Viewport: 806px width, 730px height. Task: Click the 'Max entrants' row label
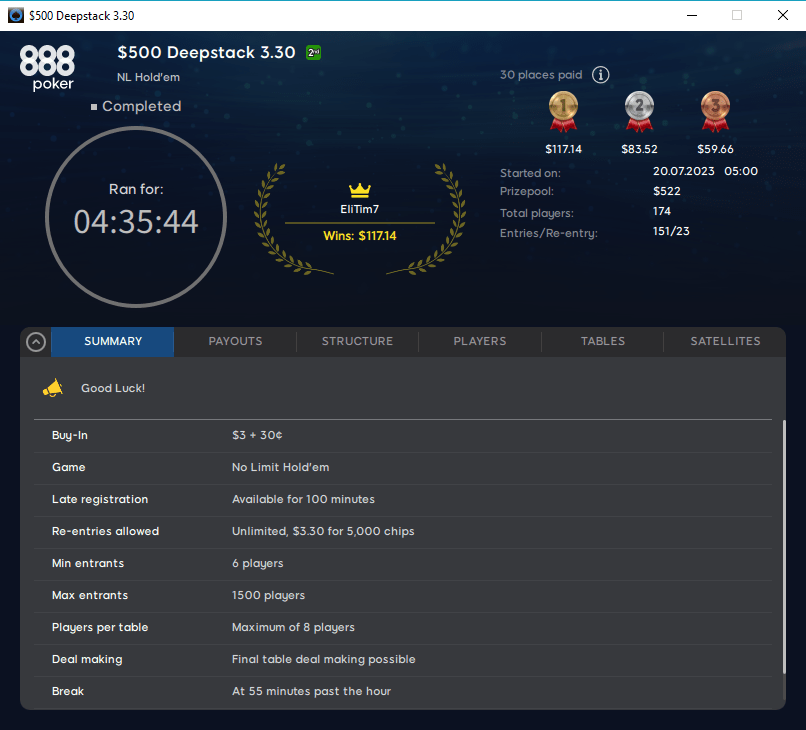click(90, 595)
